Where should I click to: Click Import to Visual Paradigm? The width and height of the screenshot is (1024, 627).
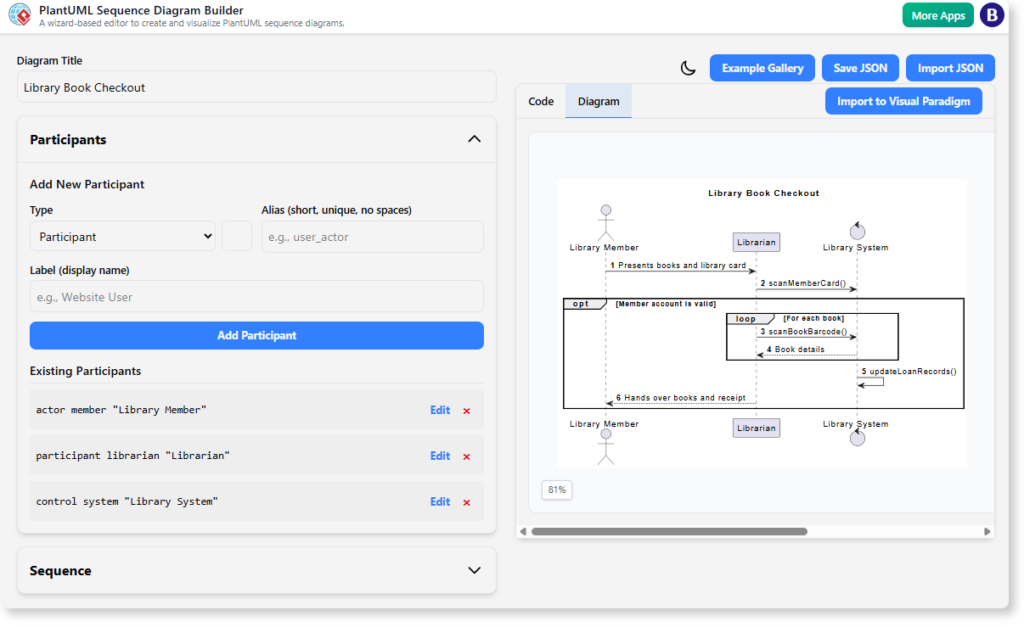[903, 100]
